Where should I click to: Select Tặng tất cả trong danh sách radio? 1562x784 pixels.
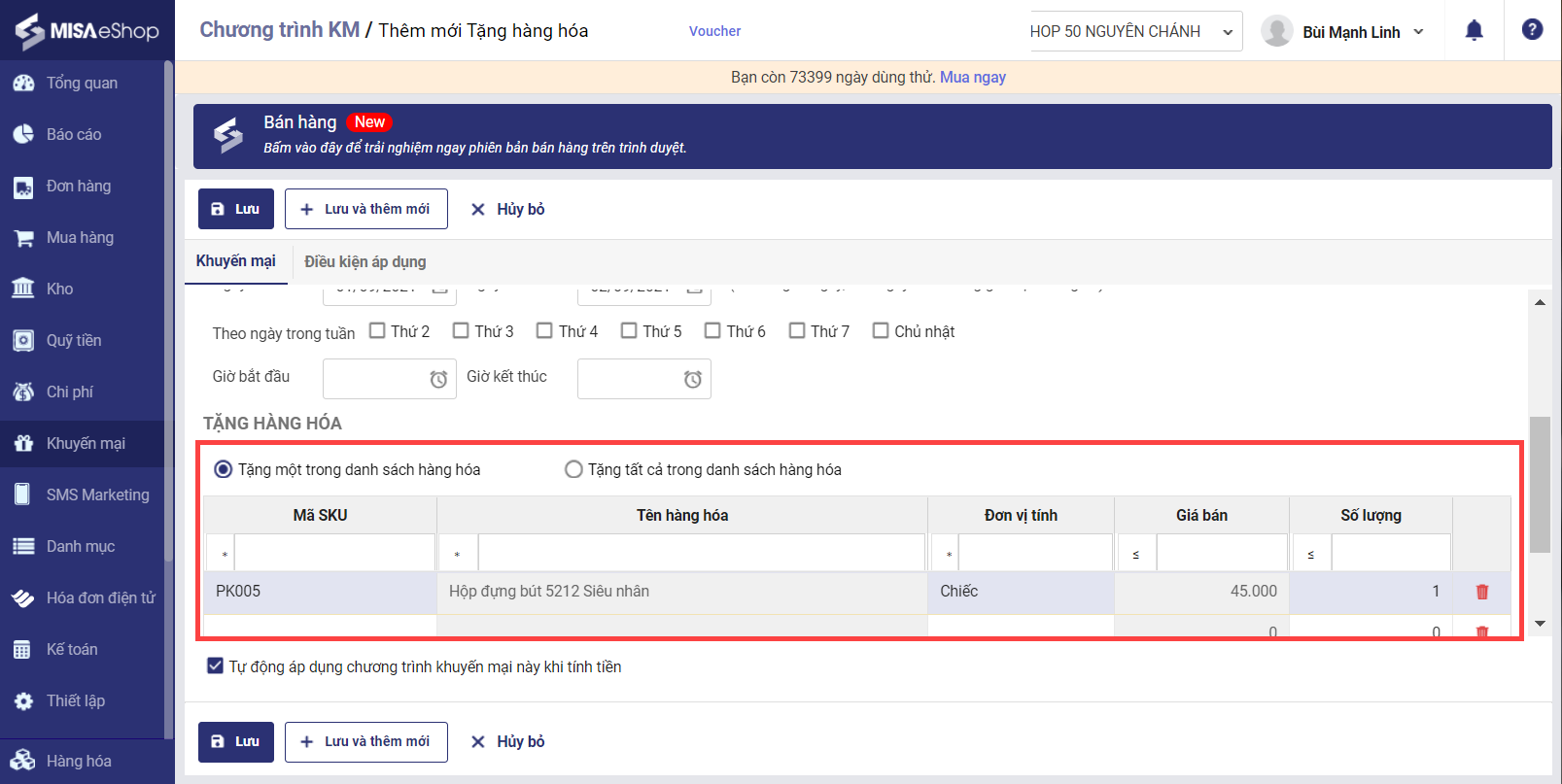point(573,469)
